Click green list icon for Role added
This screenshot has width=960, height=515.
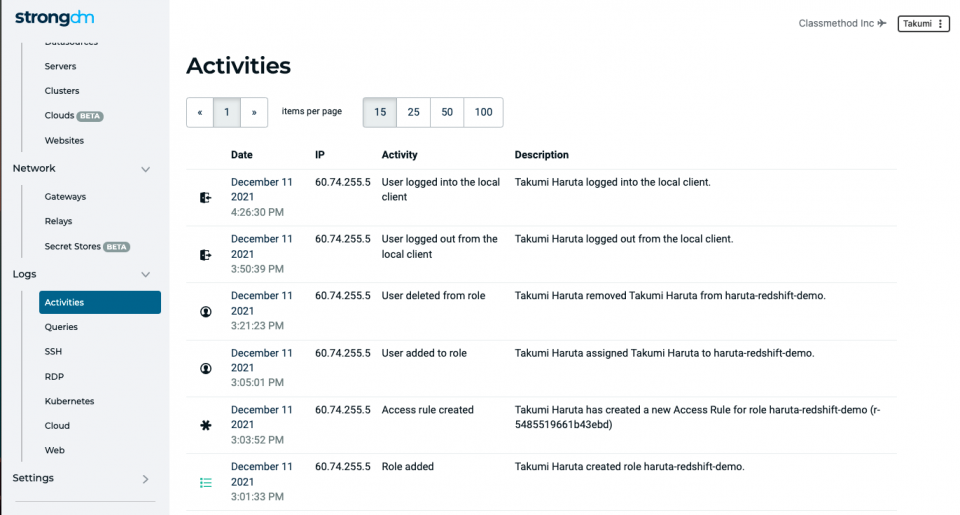[206, 483]
